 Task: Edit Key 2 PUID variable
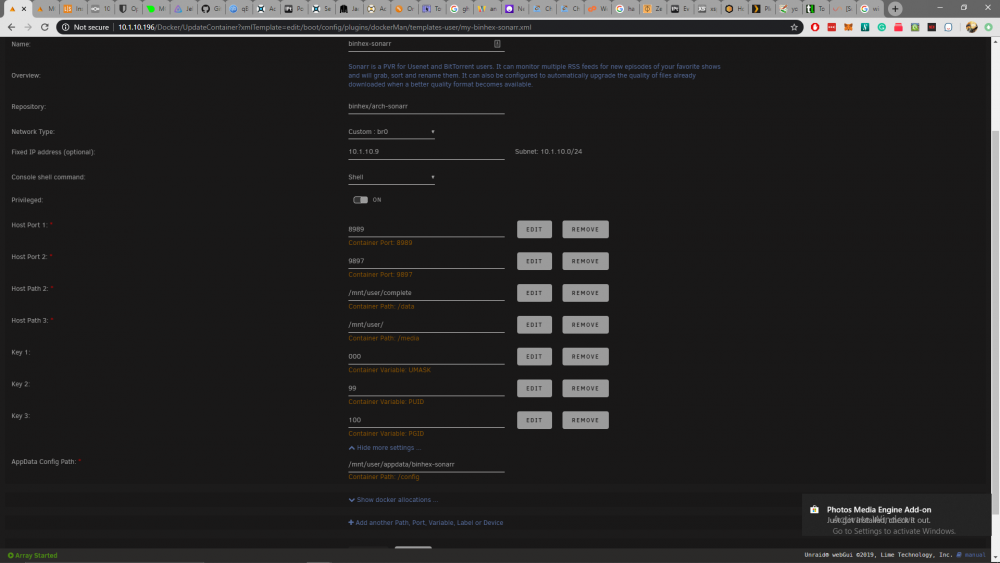pos(534,388)
